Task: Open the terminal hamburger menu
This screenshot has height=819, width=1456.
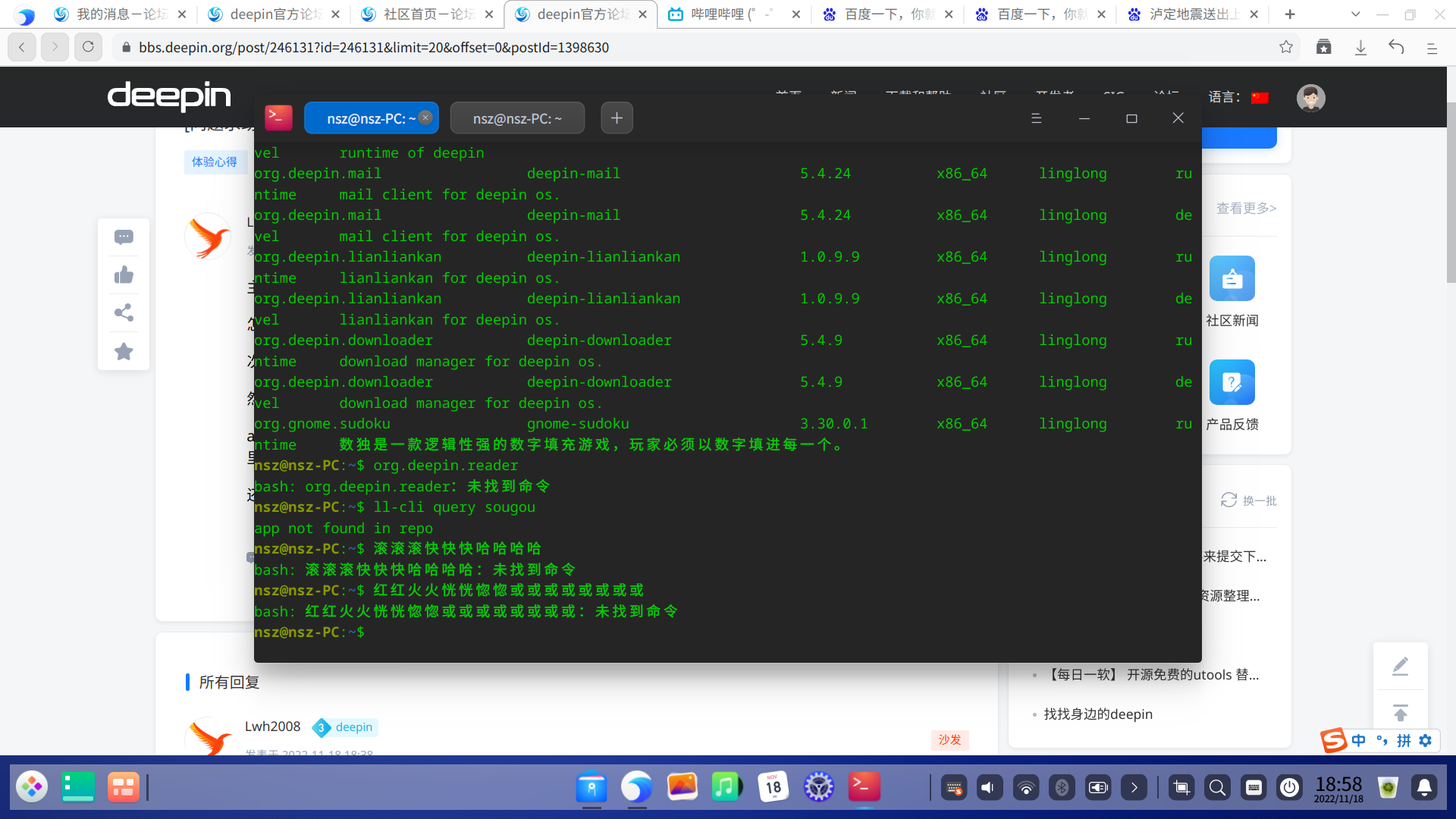Action: 1036,118
